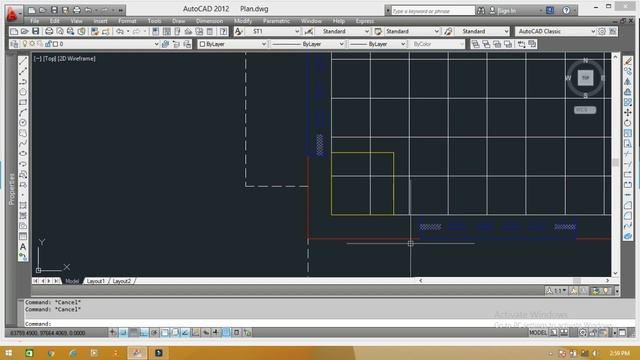Click the Save icon in the Standard toolbar
640x360 pixels.
(36, 31)
